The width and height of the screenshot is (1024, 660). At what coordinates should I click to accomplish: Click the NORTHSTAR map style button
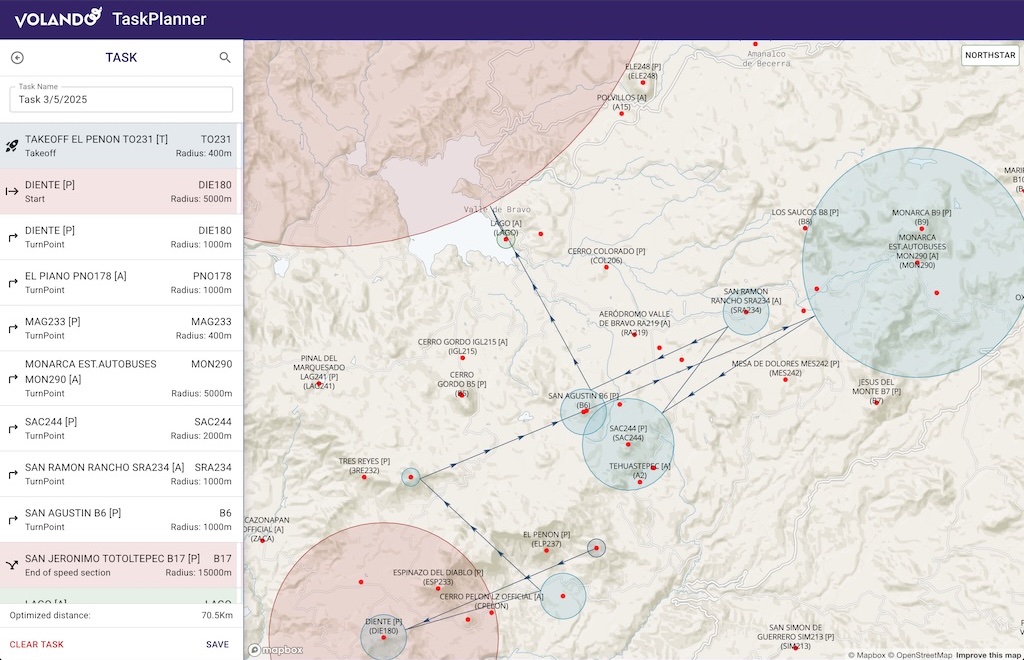pos(989,55)
